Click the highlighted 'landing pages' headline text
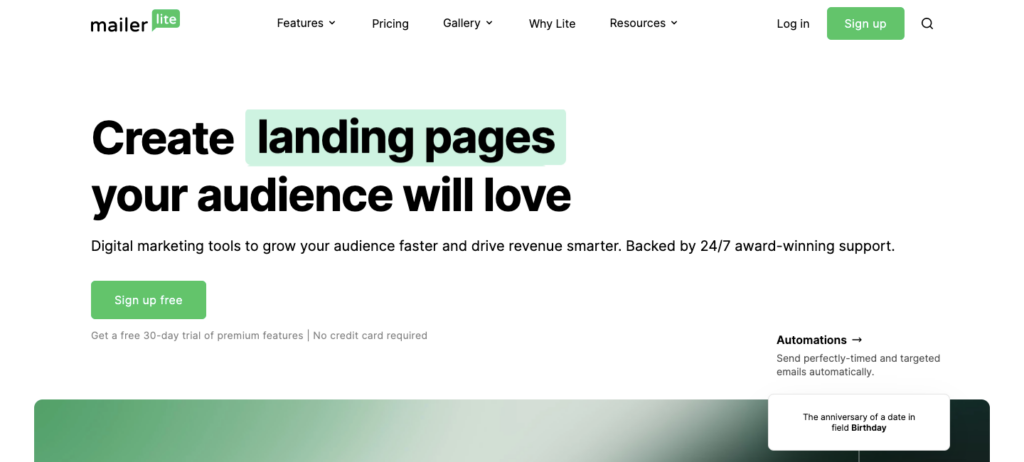 pyautogui.click(x=406, y=138)
